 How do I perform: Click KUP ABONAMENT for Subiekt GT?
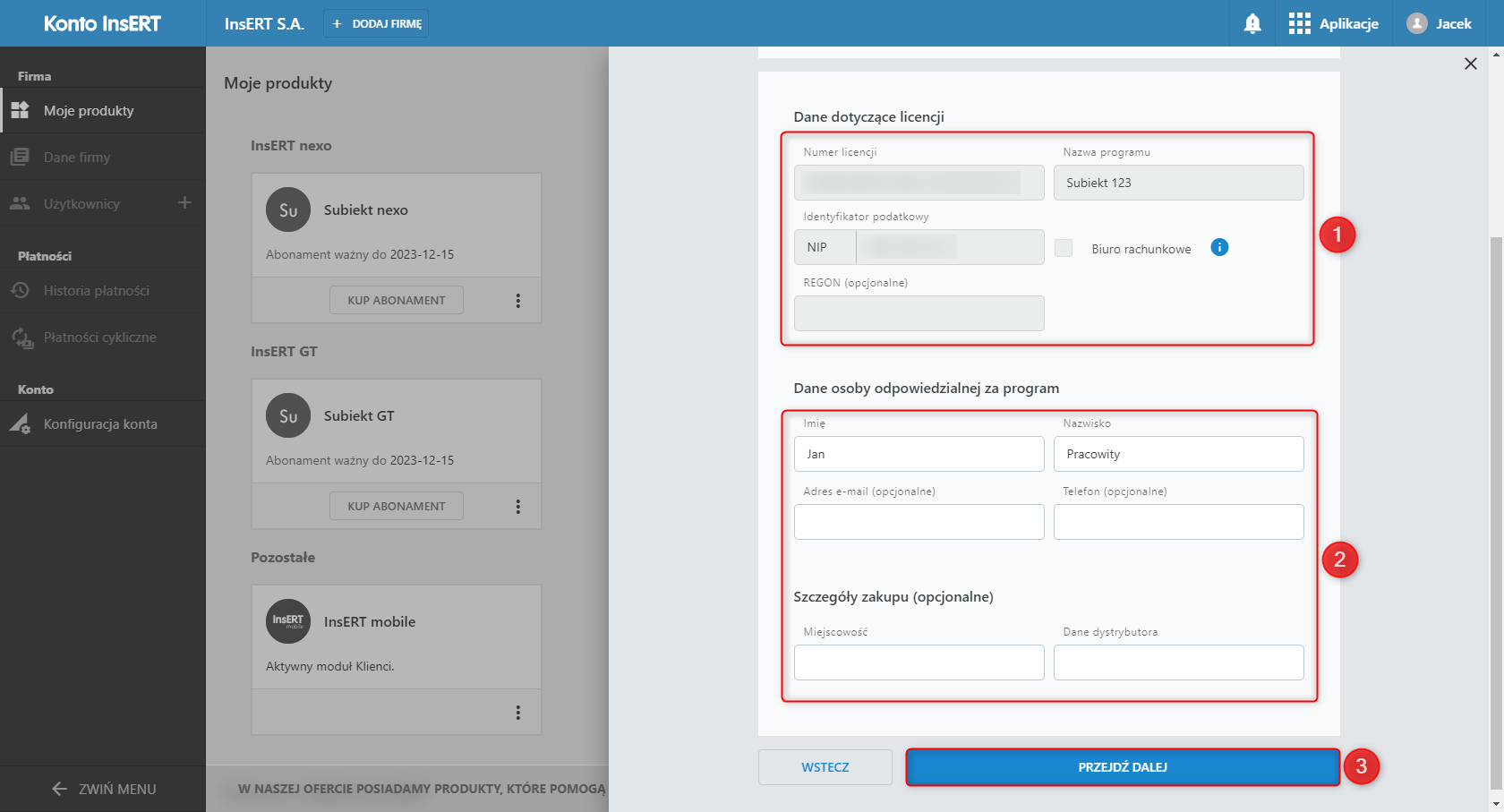tap(397, 506)
